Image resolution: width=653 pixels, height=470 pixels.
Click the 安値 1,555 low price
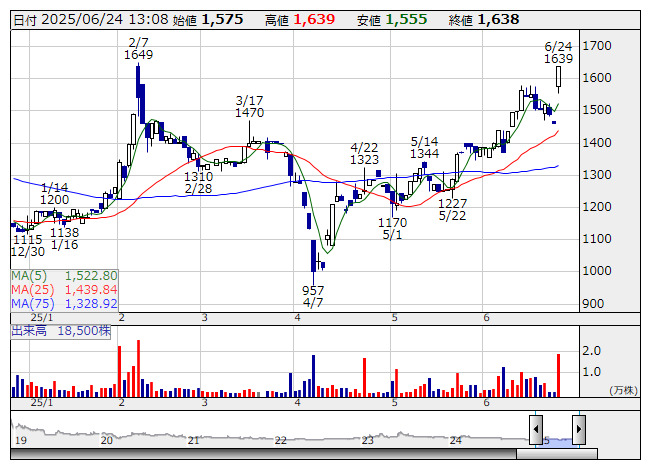click(392, 20)
